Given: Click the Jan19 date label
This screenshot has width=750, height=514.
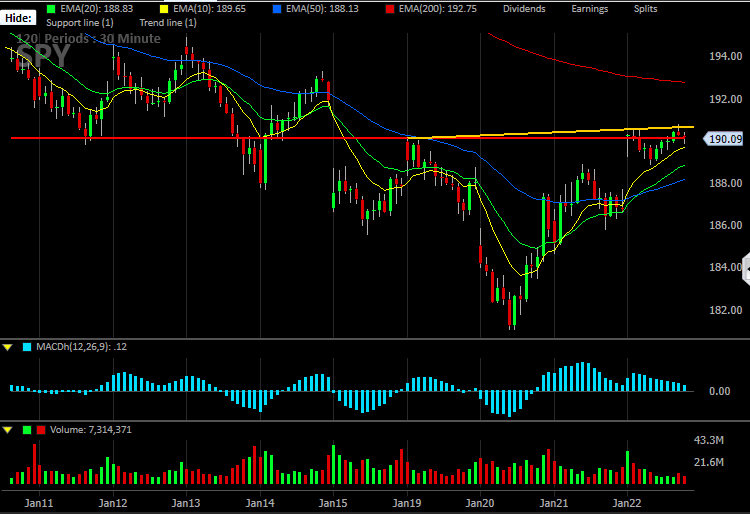Looking at the screenshot, I should (407, 503).
